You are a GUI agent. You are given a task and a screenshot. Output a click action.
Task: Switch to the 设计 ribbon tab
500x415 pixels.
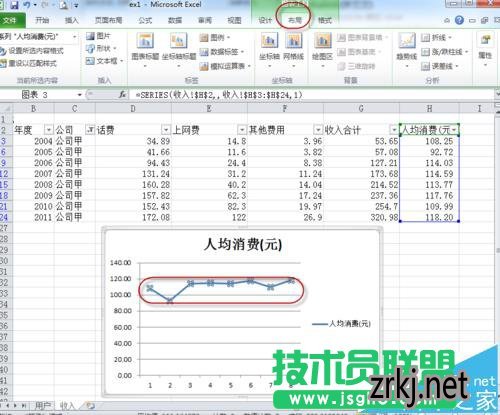[x=265, y=21]
